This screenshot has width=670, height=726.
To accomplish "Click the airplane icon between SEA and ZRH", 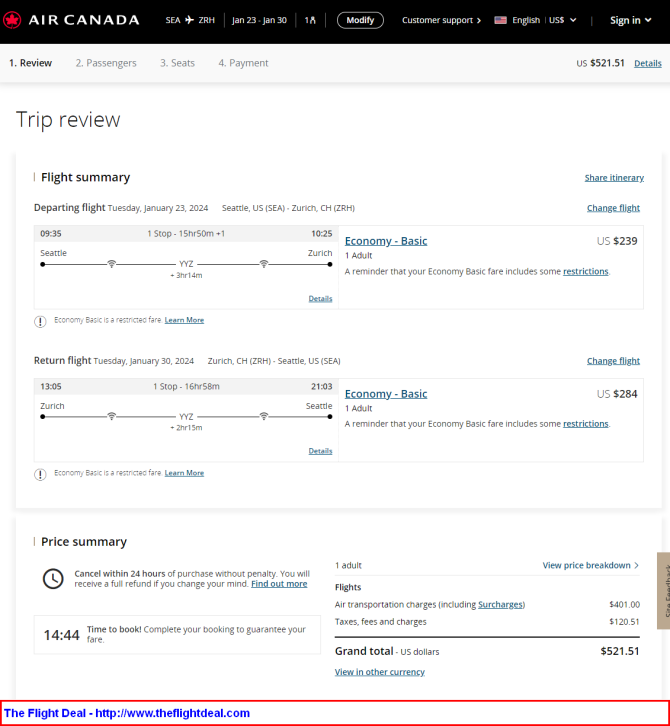I will 189,20.
